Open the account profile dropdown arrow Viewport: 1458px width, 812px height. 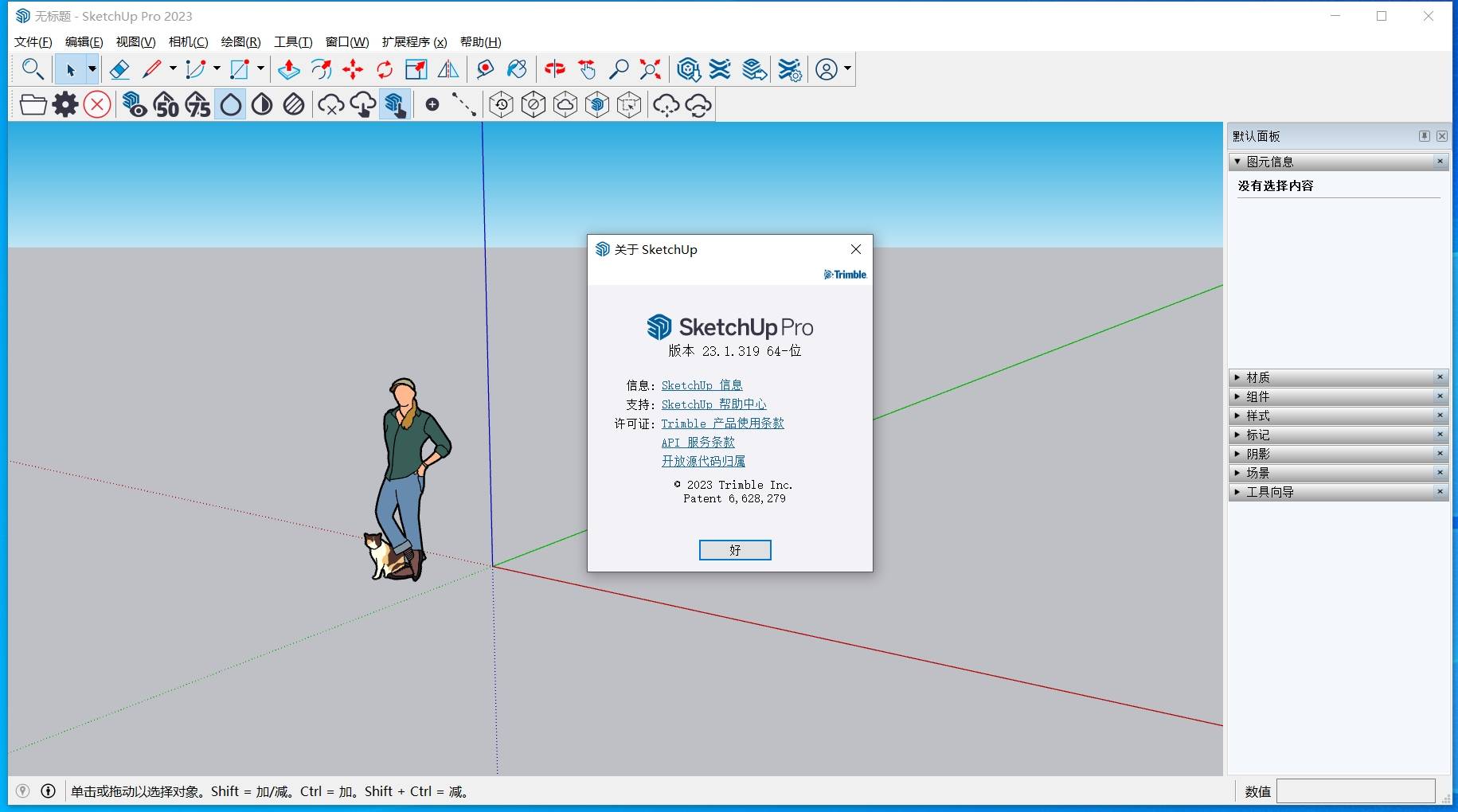(x=847, y=69)
